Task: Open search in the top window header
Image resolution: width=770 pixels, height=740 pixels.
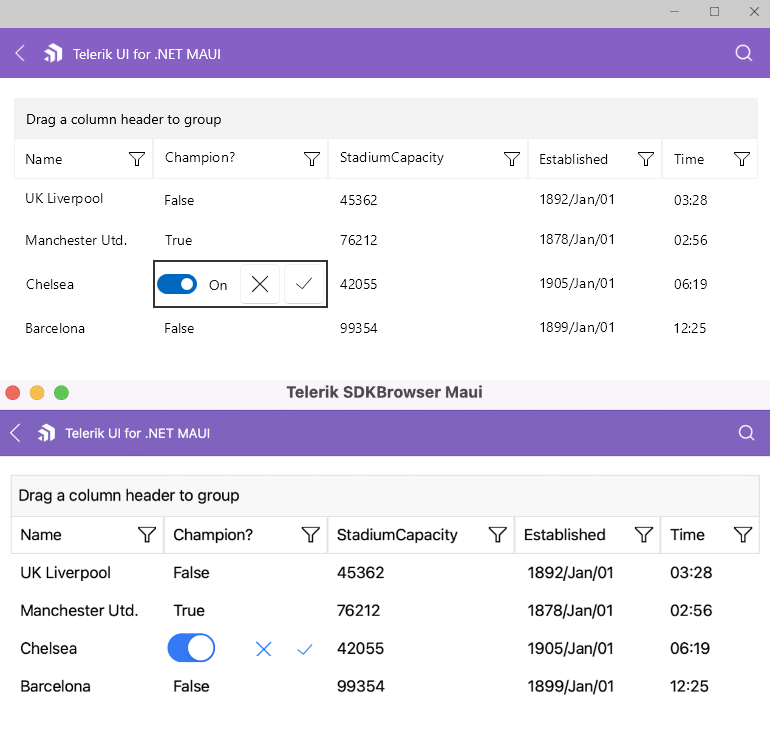Action: point(743,53)
